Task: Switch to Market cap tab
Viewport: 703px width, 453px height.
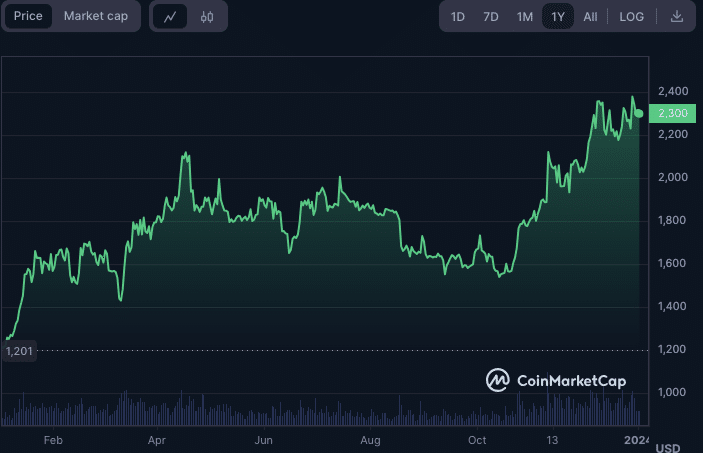Action: coord(96,16)
